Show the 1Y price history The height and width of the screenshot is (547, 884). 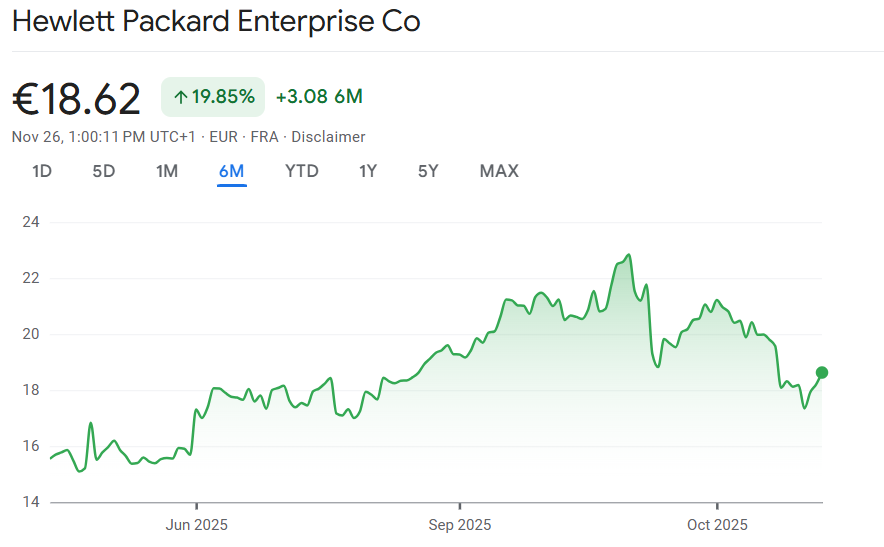pyautogui.click(x=368, y=171)
